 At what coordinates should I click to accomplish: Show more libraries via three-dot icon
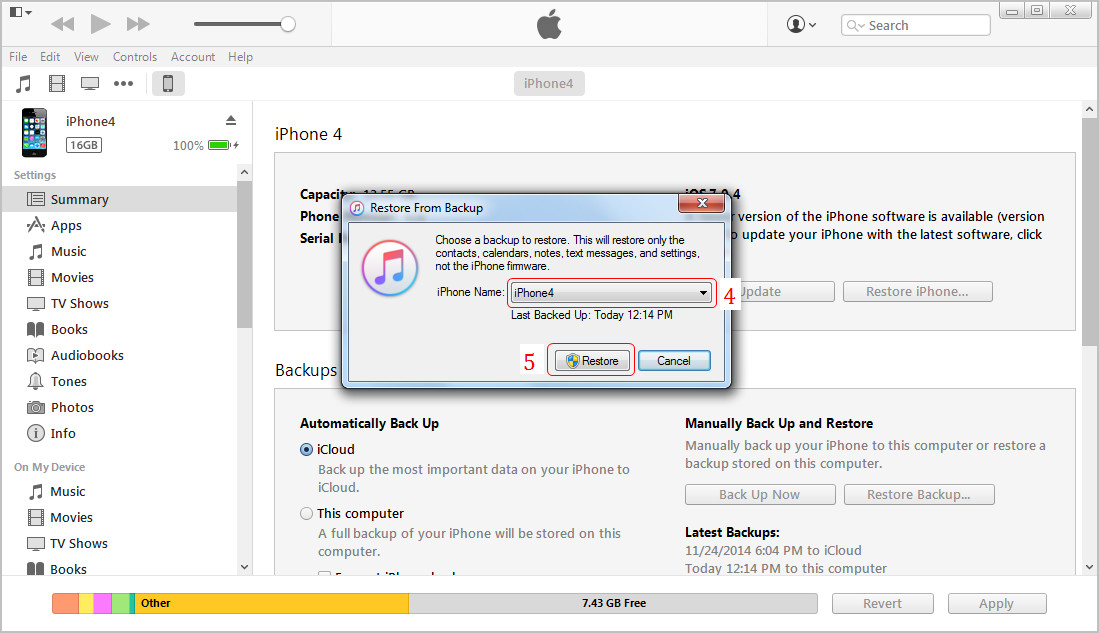coord(123,84)
